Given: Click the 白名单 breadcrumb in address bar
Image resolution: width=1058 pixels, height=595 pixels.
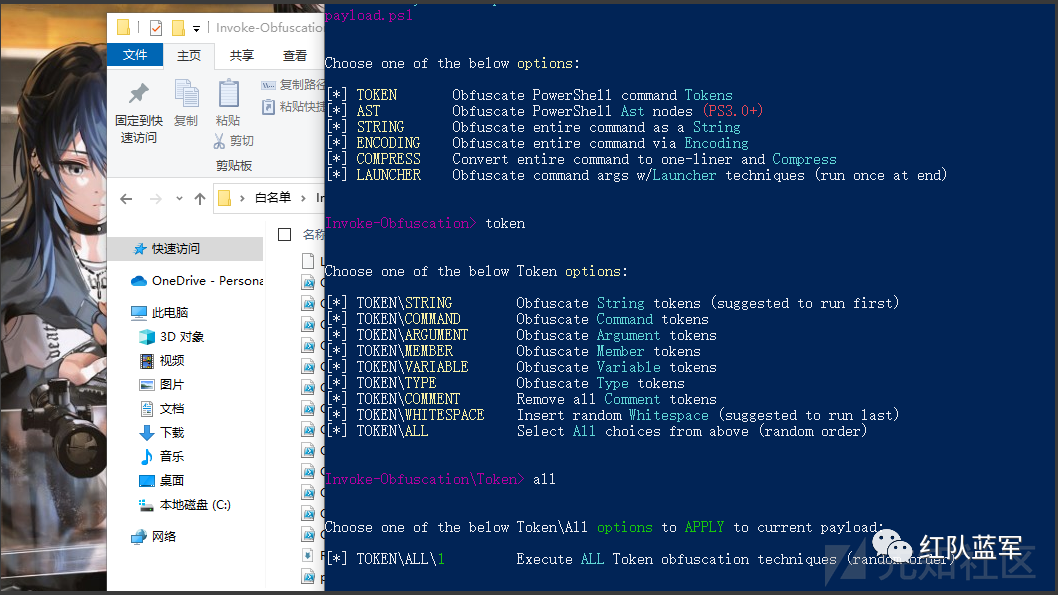Looking at the screenshot, I should click(273, 198).
